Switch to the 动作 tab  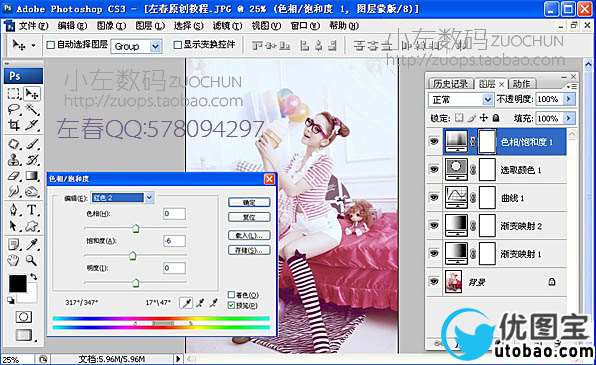coord(522,84)
